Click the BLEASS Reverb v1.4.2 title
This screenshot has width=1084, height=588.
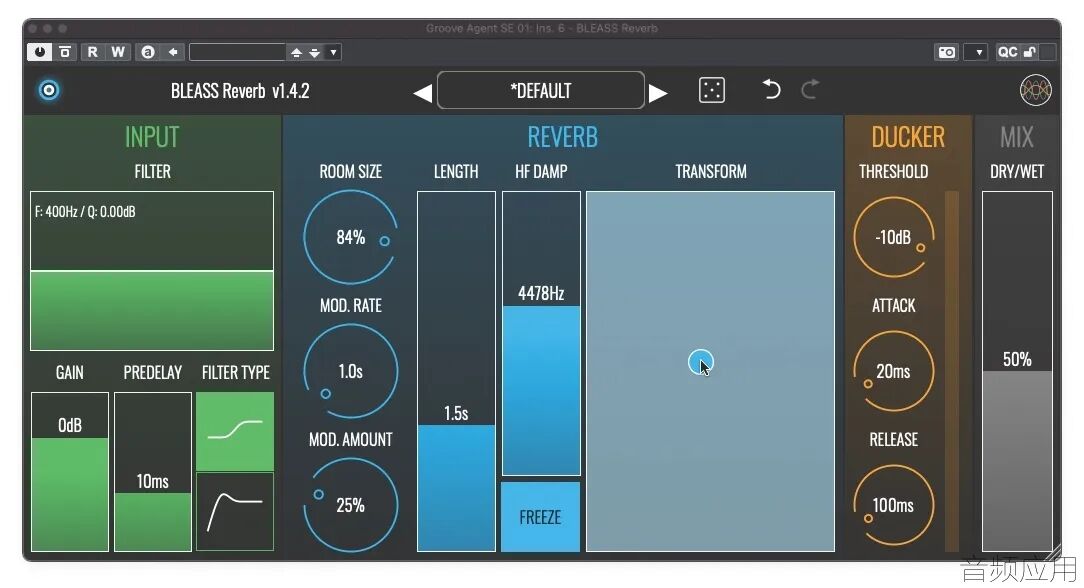click(240, 91)
